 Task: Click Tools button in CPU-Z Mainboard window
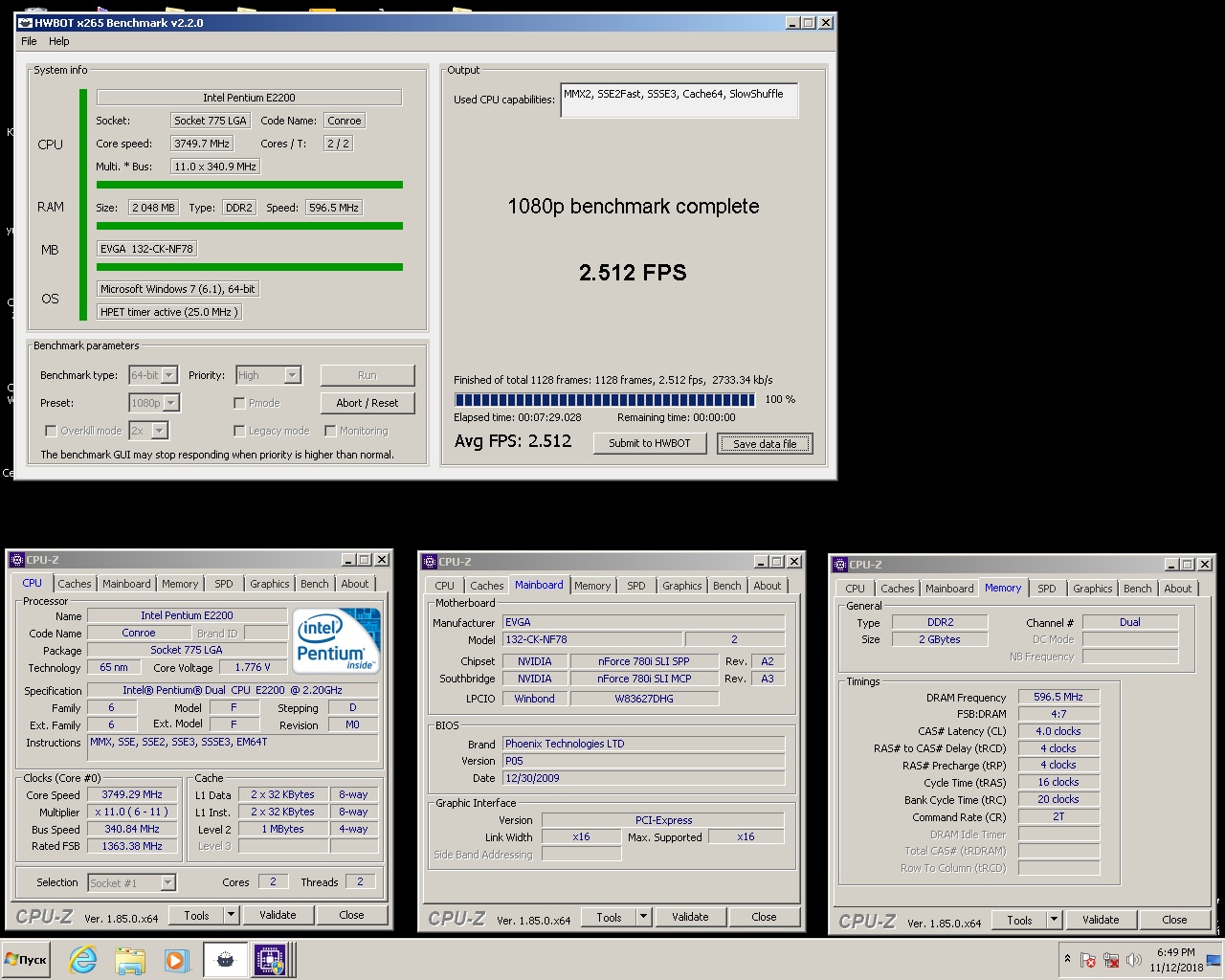pyautogui.click(x=609, y=917)
